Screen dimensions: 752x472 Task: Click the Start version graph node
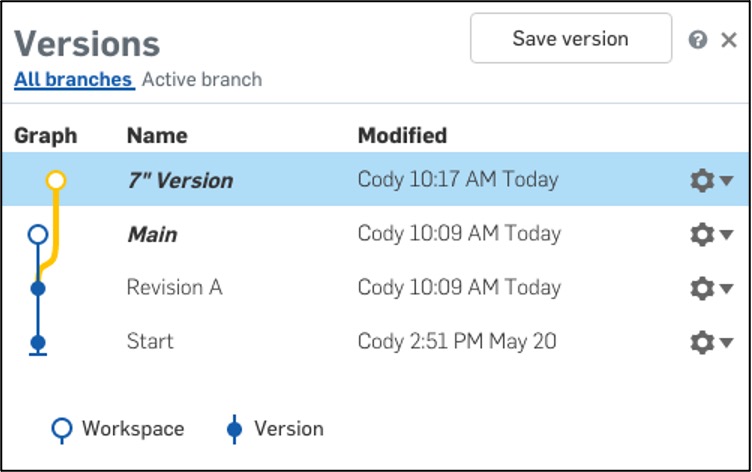38,342
